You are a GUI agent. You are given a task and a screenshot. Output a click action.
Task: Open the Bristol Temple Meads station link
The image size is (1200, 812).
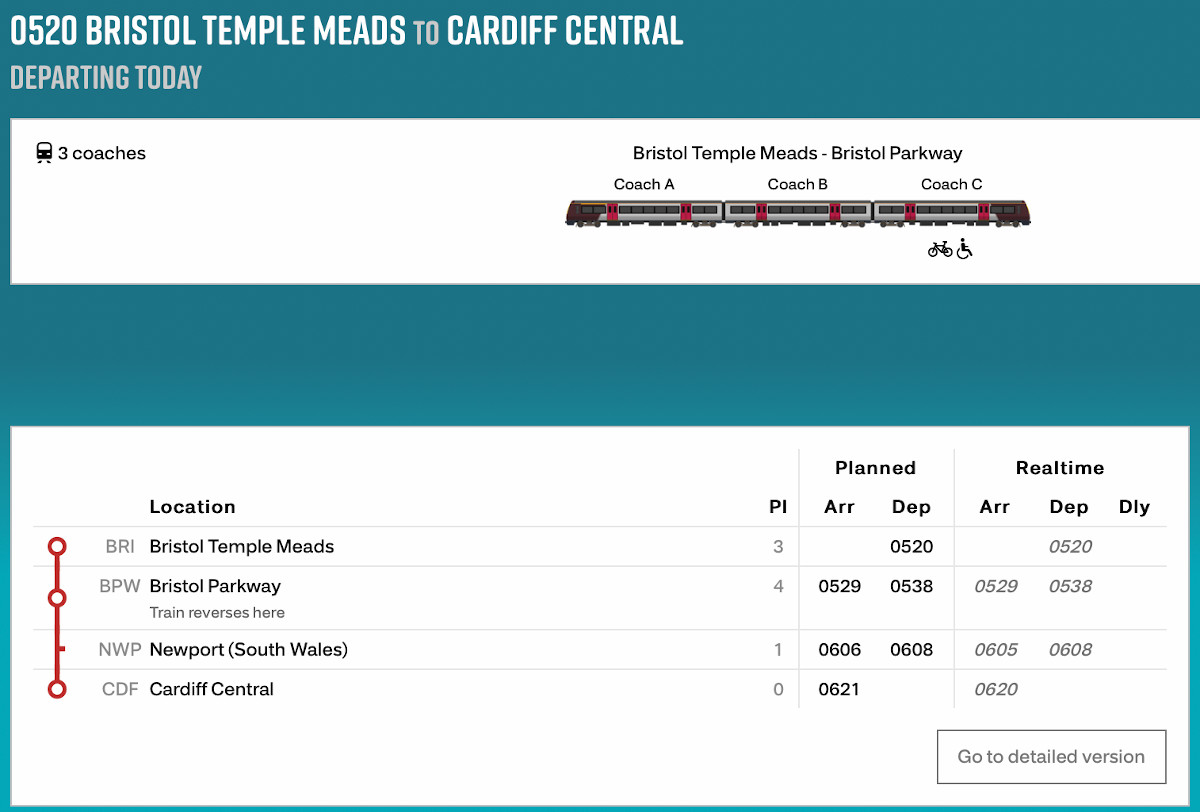pos(242,547)
